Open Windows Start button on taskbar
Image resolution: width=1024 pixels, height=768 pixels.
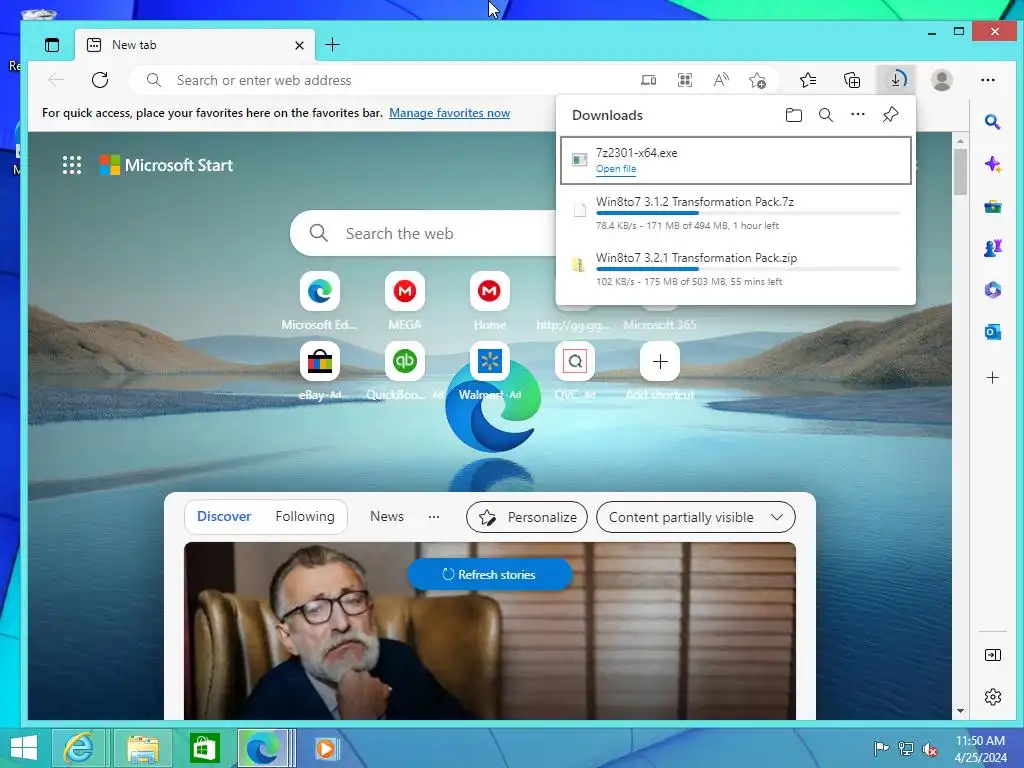(x=24, y=748)
